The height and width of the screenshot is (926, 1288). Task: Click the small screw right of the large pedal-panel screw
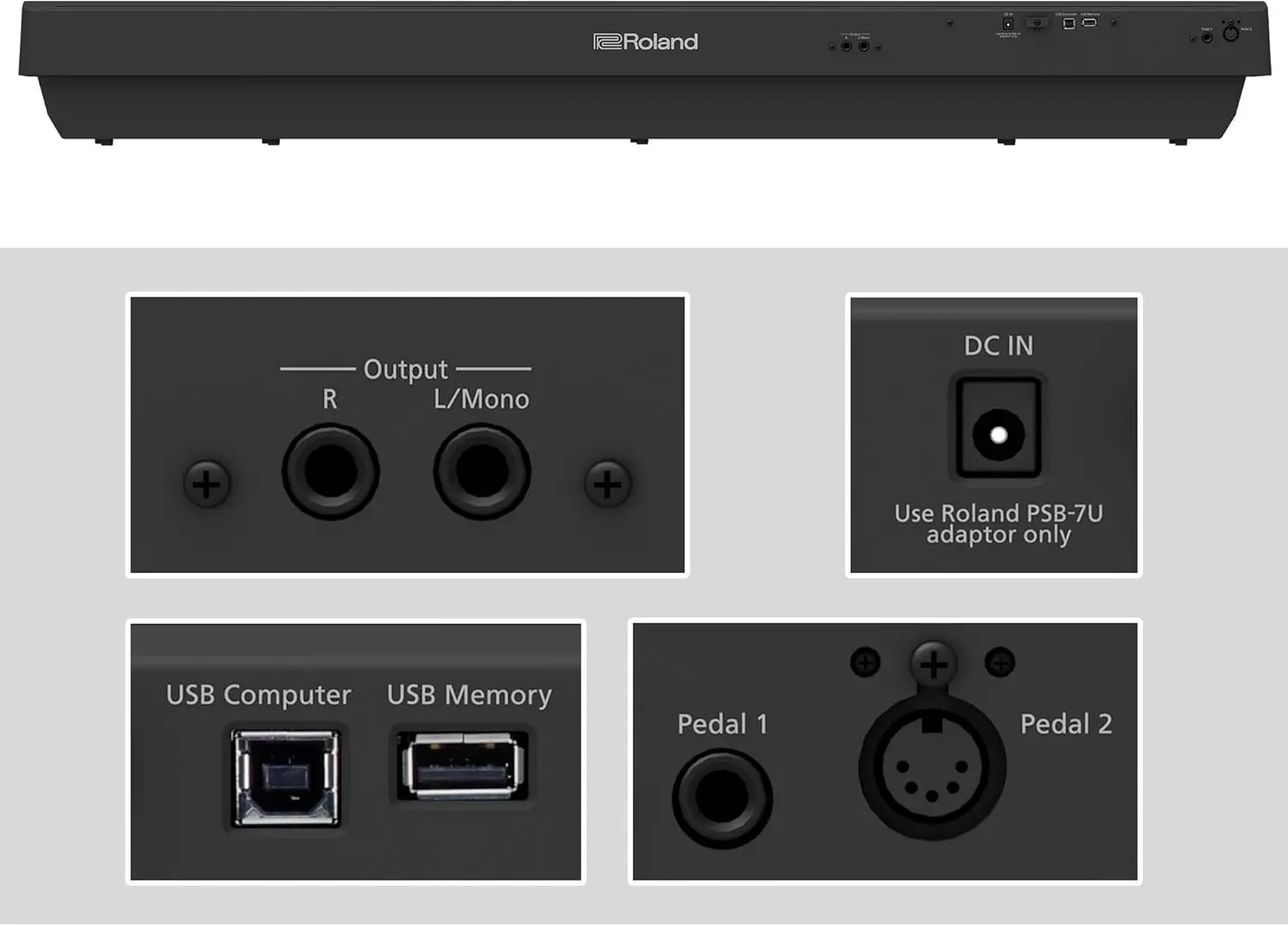(x=999, y=662)
